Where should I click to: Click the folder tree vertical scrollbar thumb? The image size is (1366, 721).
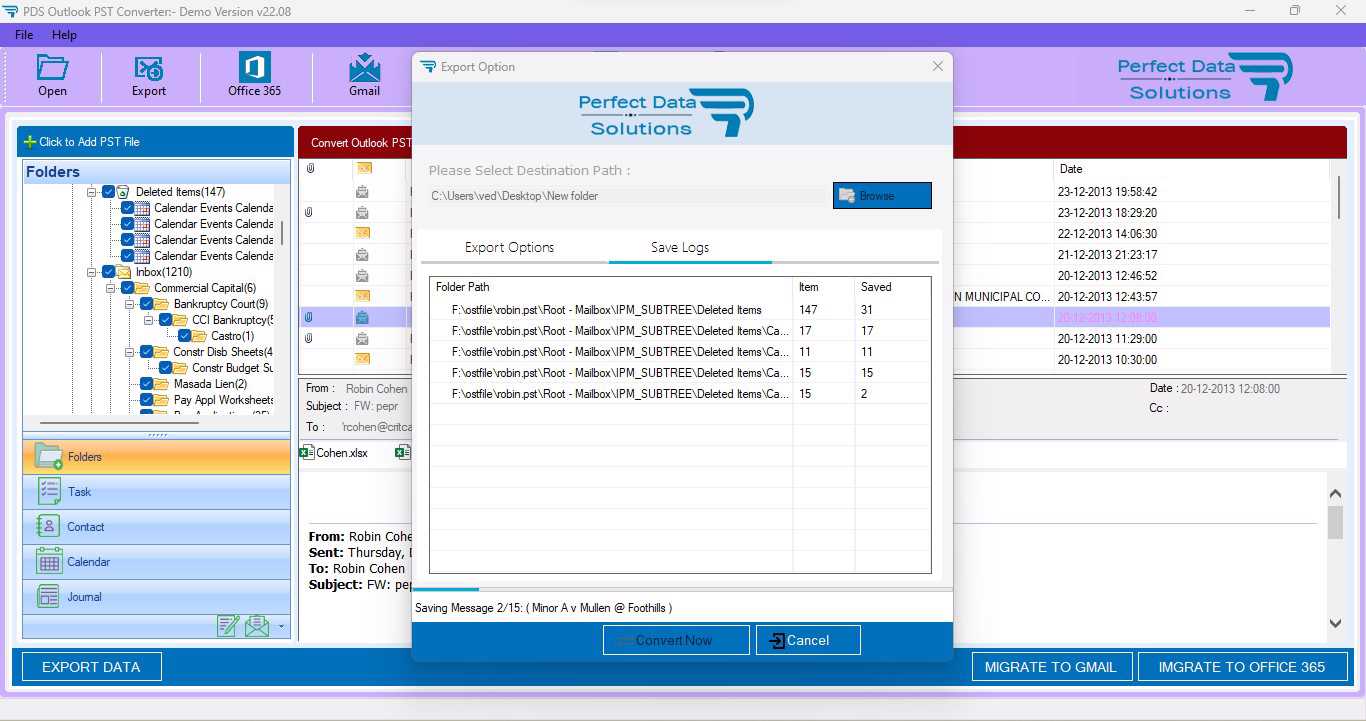coord(282,232)
